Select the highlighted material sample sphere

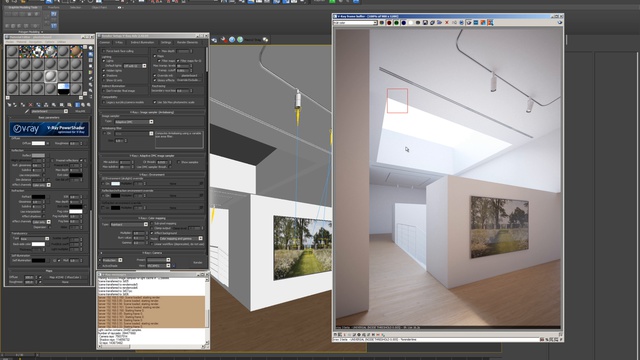click(50, 76)
